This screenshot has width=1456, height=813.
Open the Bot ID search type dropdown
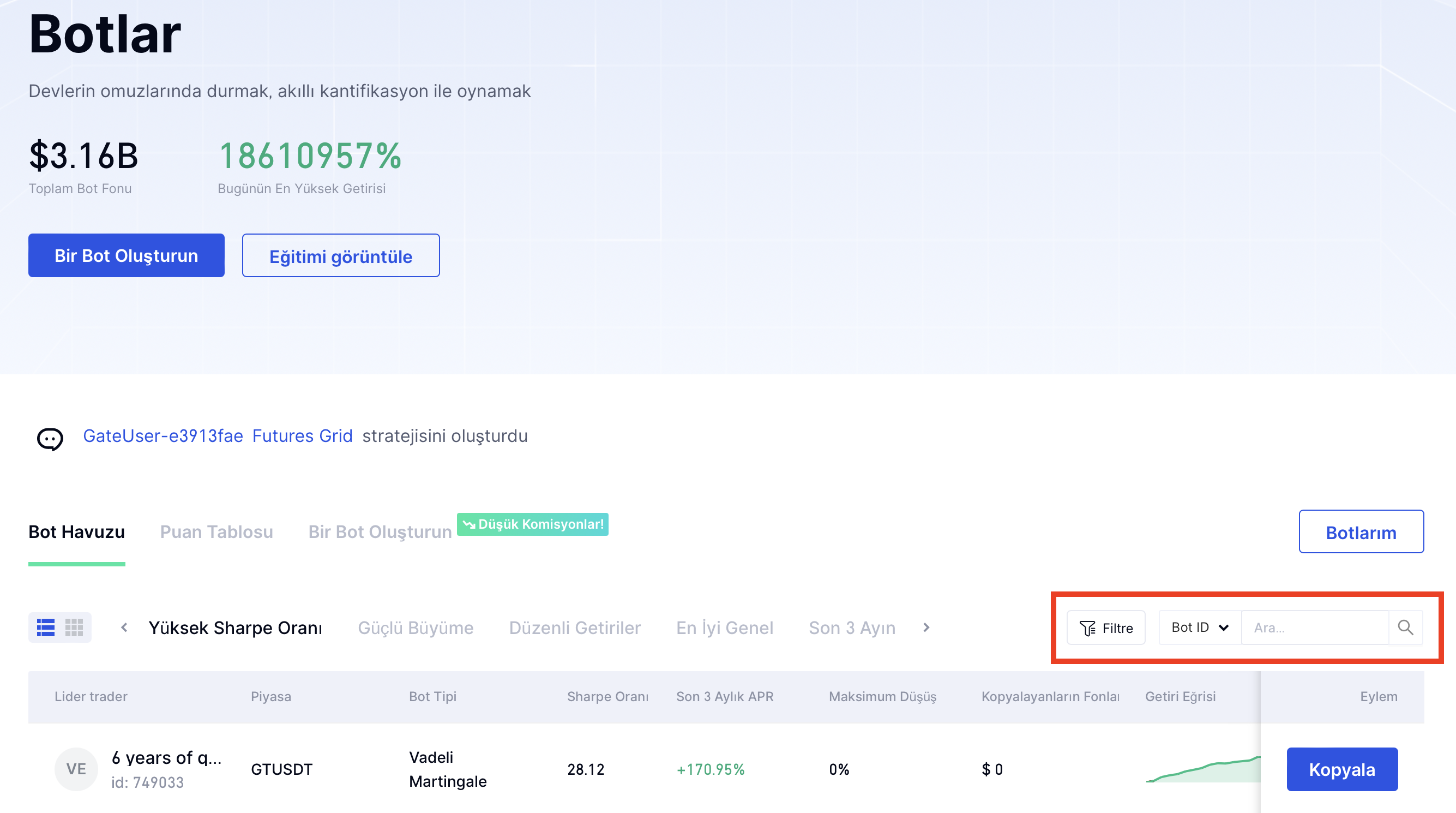[x=1199, y=627]
